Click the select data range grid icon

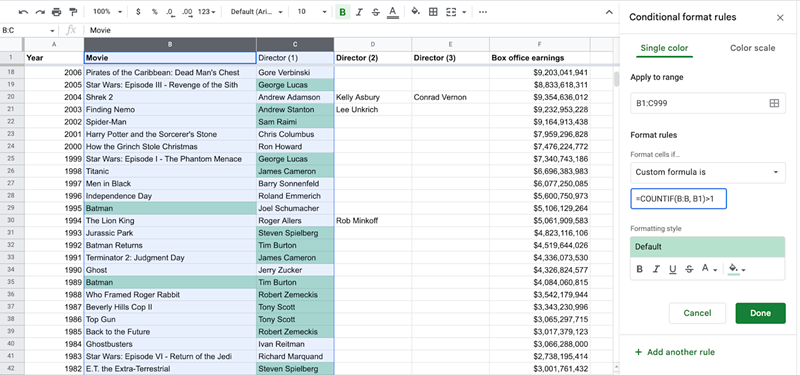click(x=774, y=104)
